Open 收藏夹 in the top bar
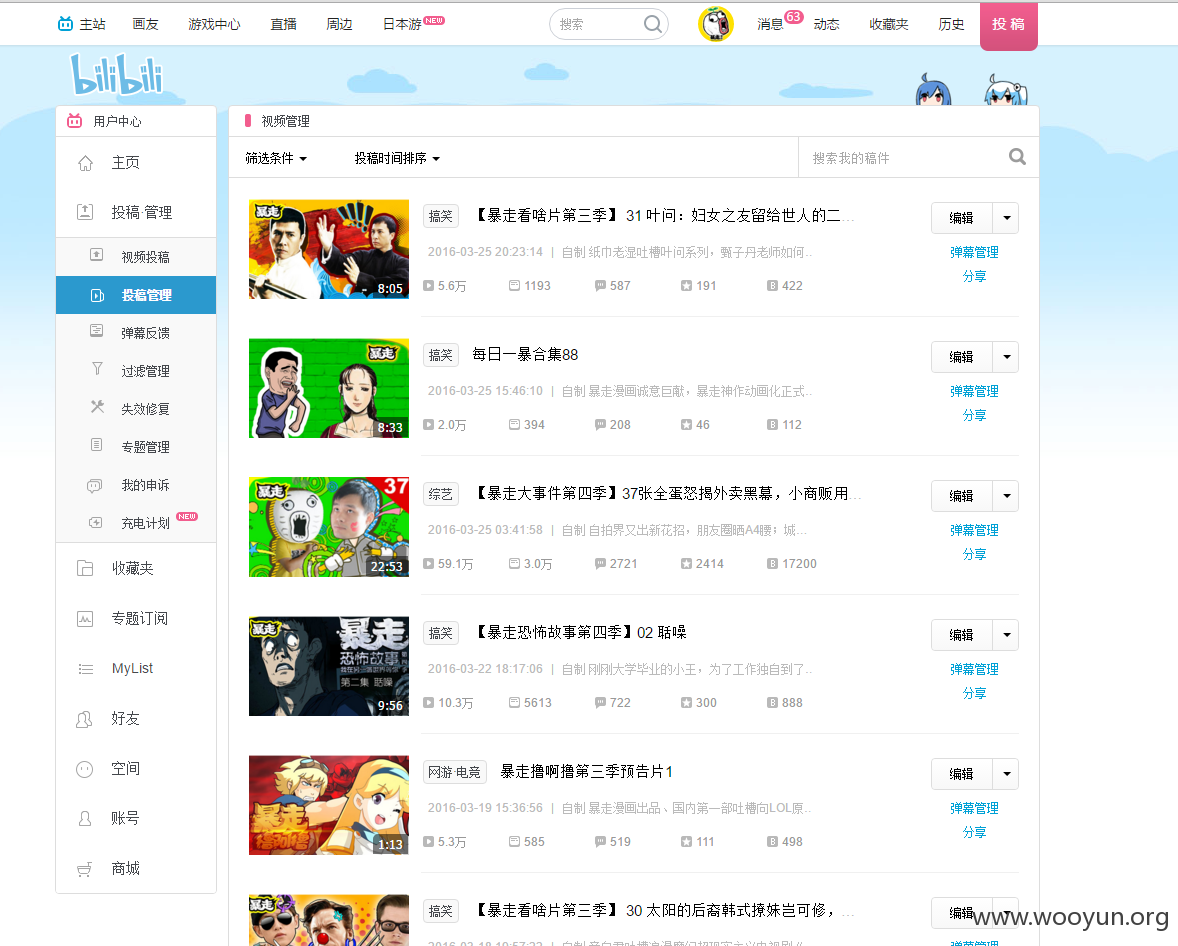This screenshot has height=946, width=1178. pos(889,24)
